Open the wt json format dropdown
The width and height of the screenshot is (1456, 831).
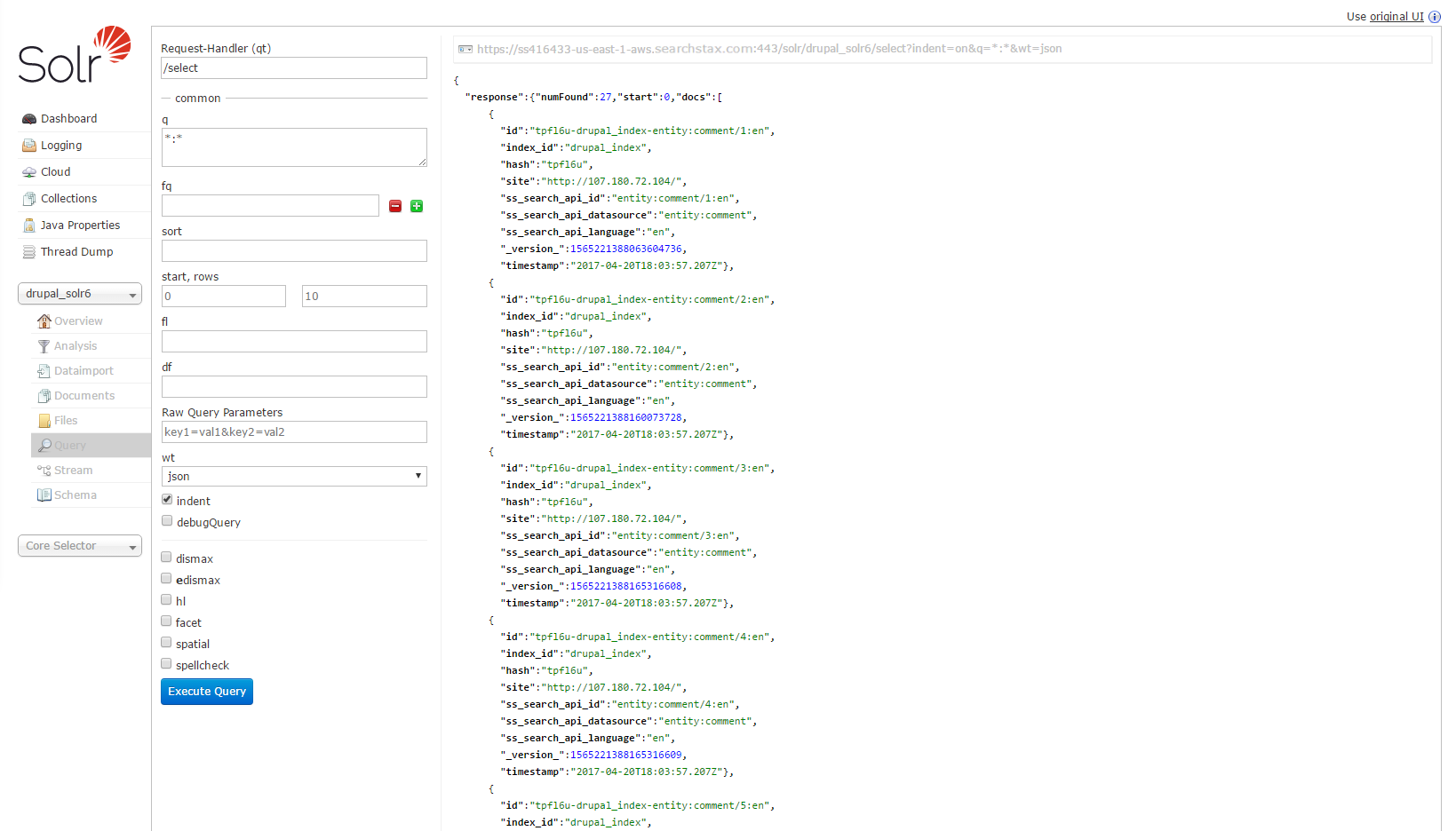[x=294, y=477]
